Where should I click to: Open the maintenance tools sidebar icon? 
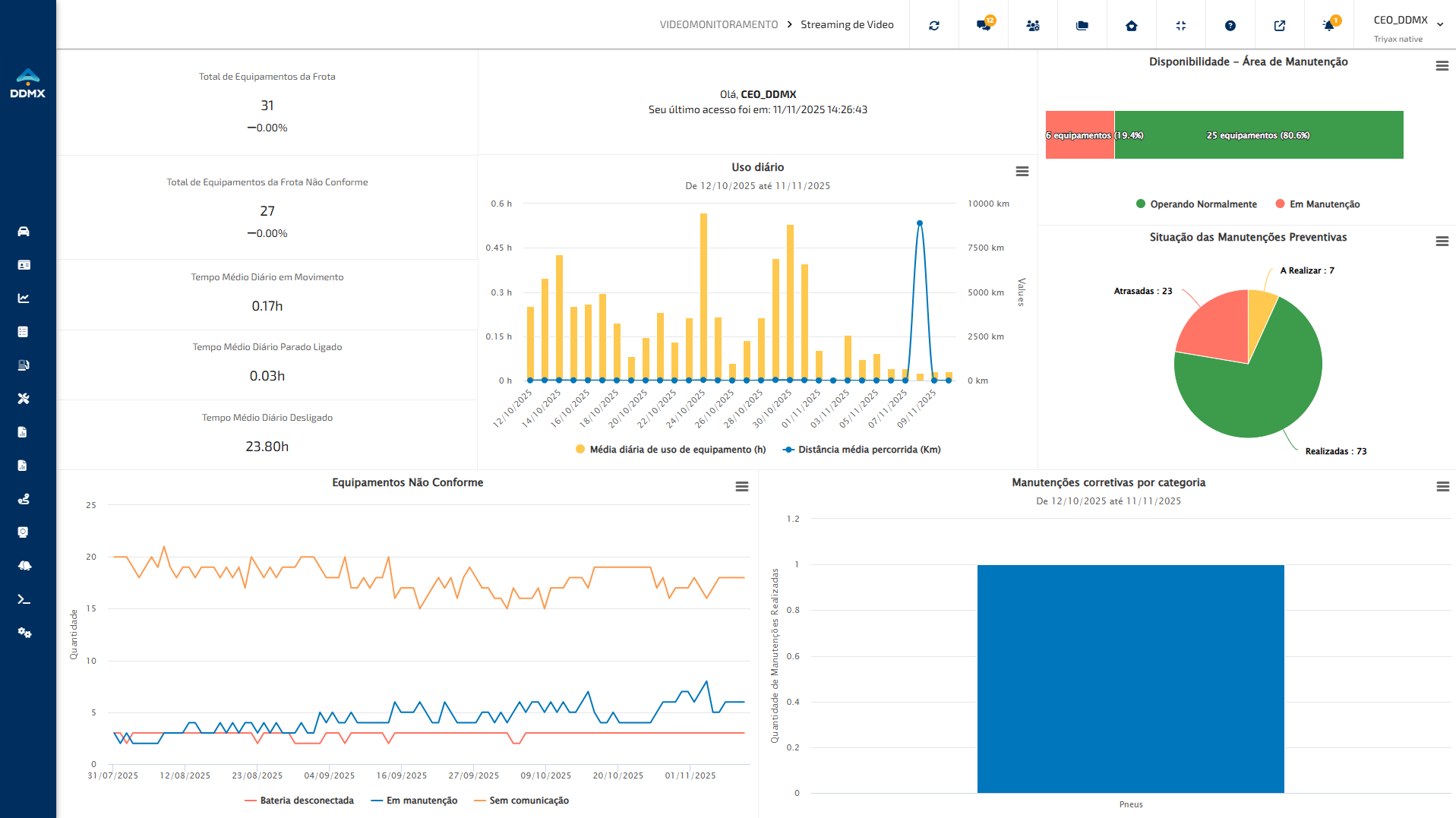pyautogui.click(x=24, y=399)
